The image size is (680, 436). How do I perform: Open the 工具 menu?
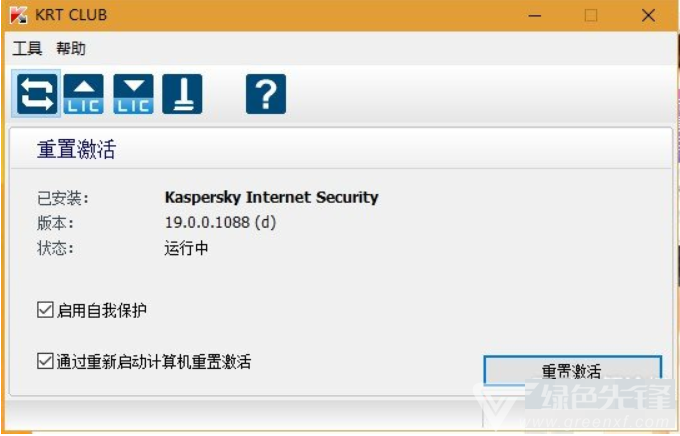pos(27,48)
